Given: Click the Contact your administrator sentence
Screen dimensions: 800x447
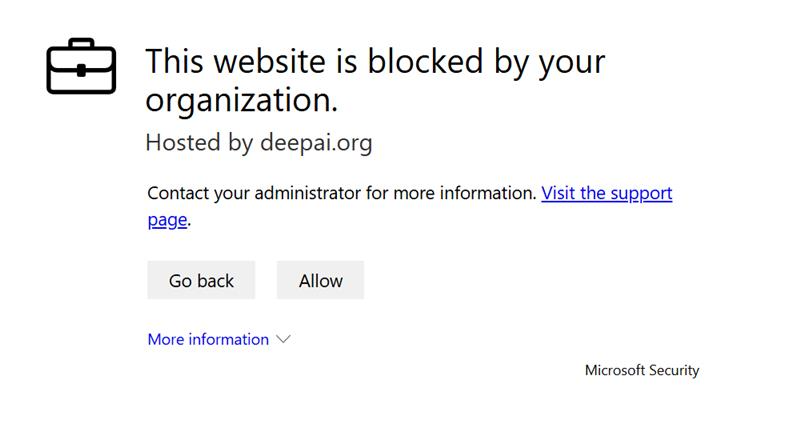Looking at the screenshot, I should [341, 193].
